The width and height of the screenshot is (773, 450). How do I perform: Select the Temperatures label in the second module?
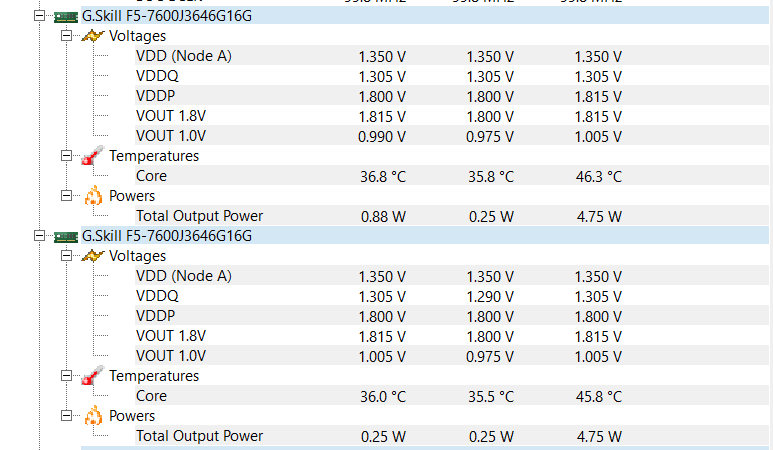coord(154,376)
